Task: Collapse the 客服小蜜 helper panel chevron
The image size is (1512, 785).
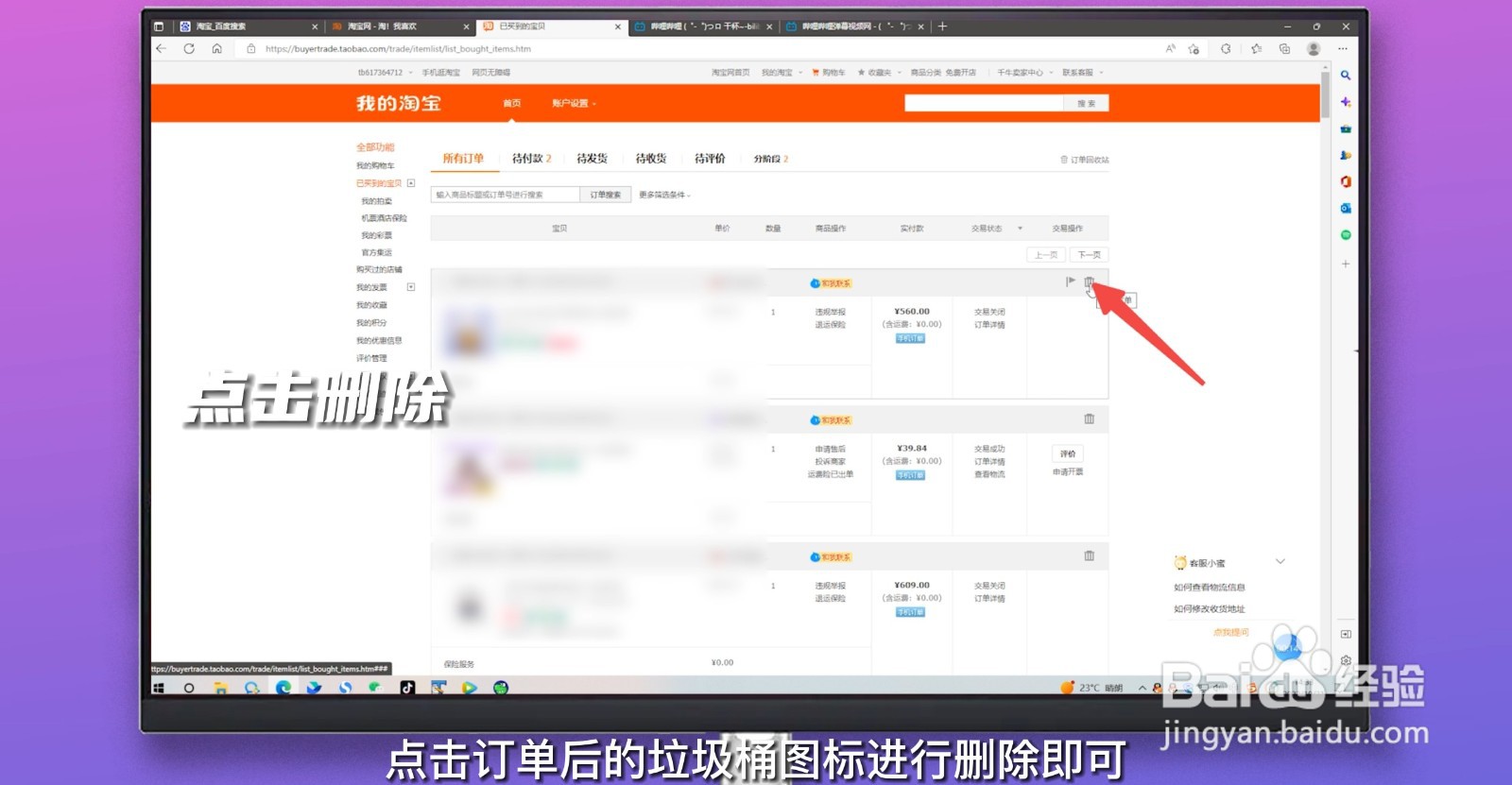Action: pos(1280,561)
